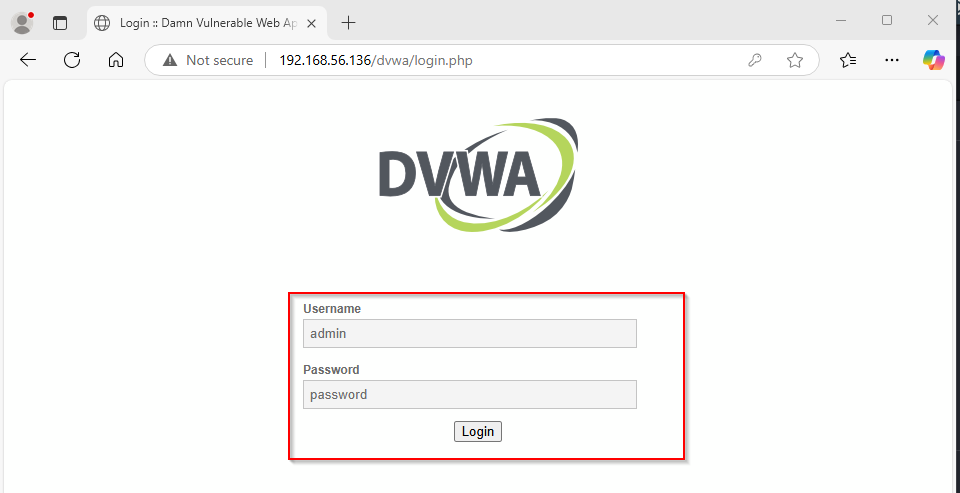Add page to favorites with star icon
The image size is (960, 493).
(795, 60)
